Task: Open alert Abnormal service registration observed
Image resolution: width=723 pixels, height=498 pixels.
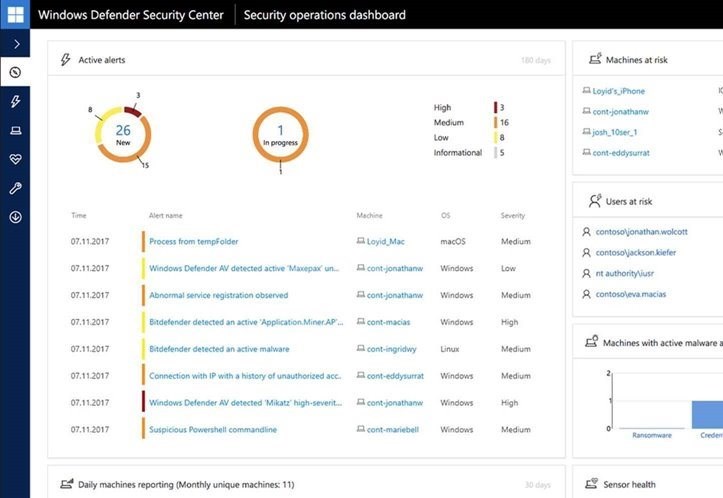Action: coord(219,295)
